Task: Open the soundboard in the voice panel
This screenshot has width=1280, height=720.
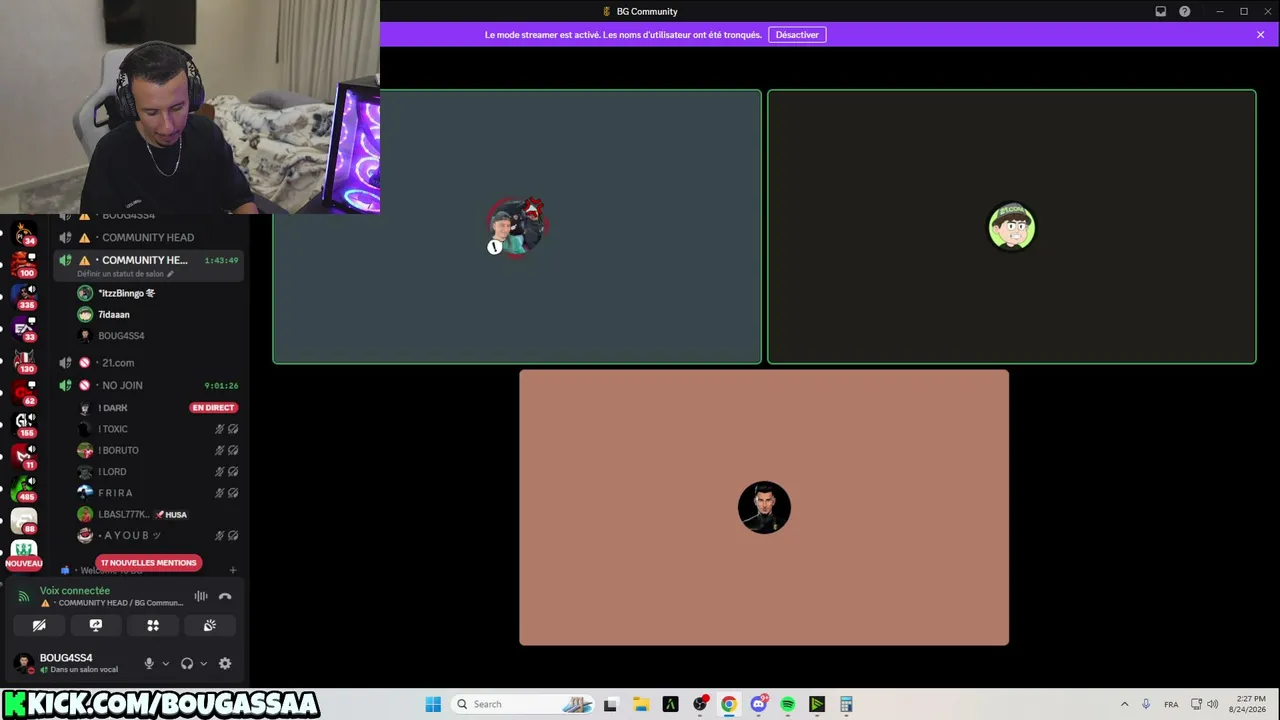Action: (210, 625)
